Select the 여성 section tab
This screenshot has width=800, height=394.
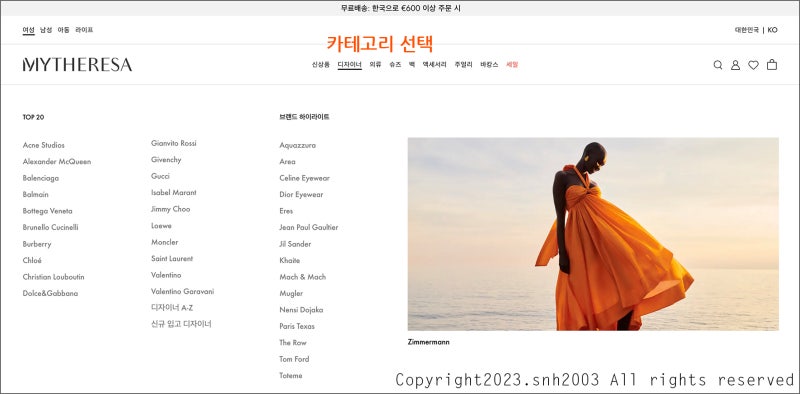tap(29, 30)
